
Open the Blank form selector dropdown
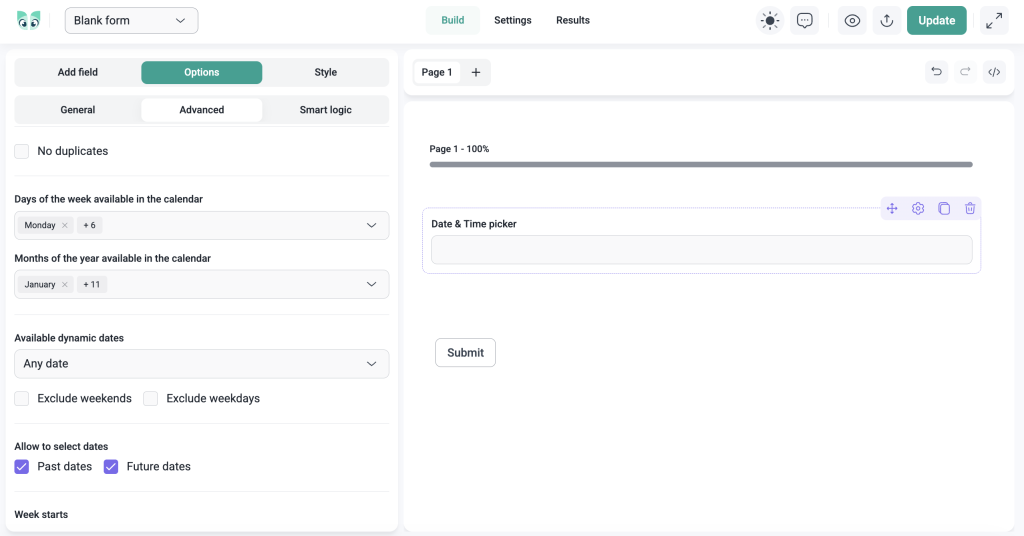(131, 20)
